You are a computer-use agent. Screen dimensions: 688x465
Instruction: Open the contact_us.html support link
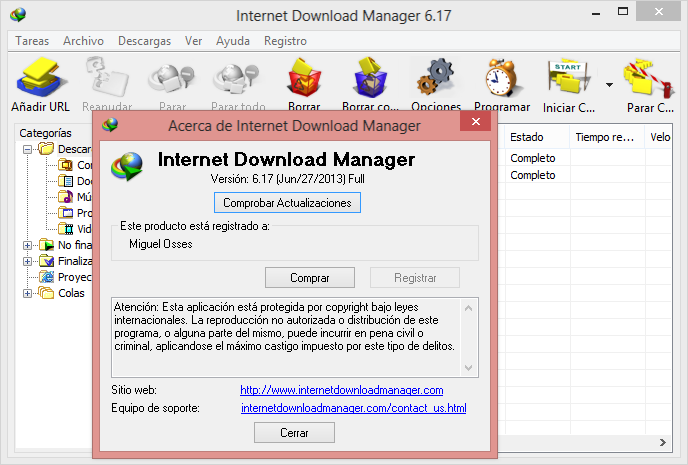click(354, 408)
